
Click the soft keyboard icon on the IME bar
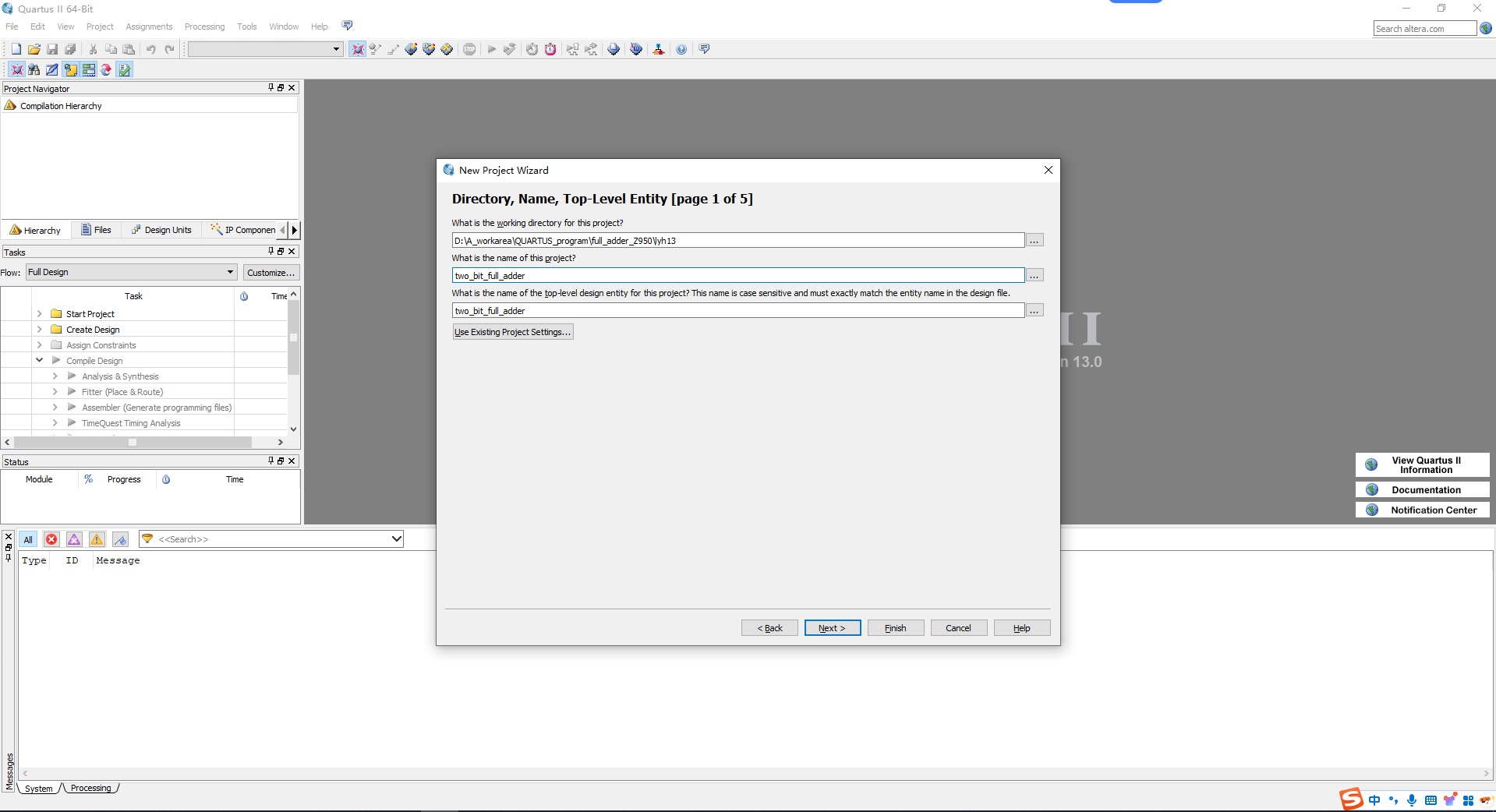click(x=1431, y=800)
